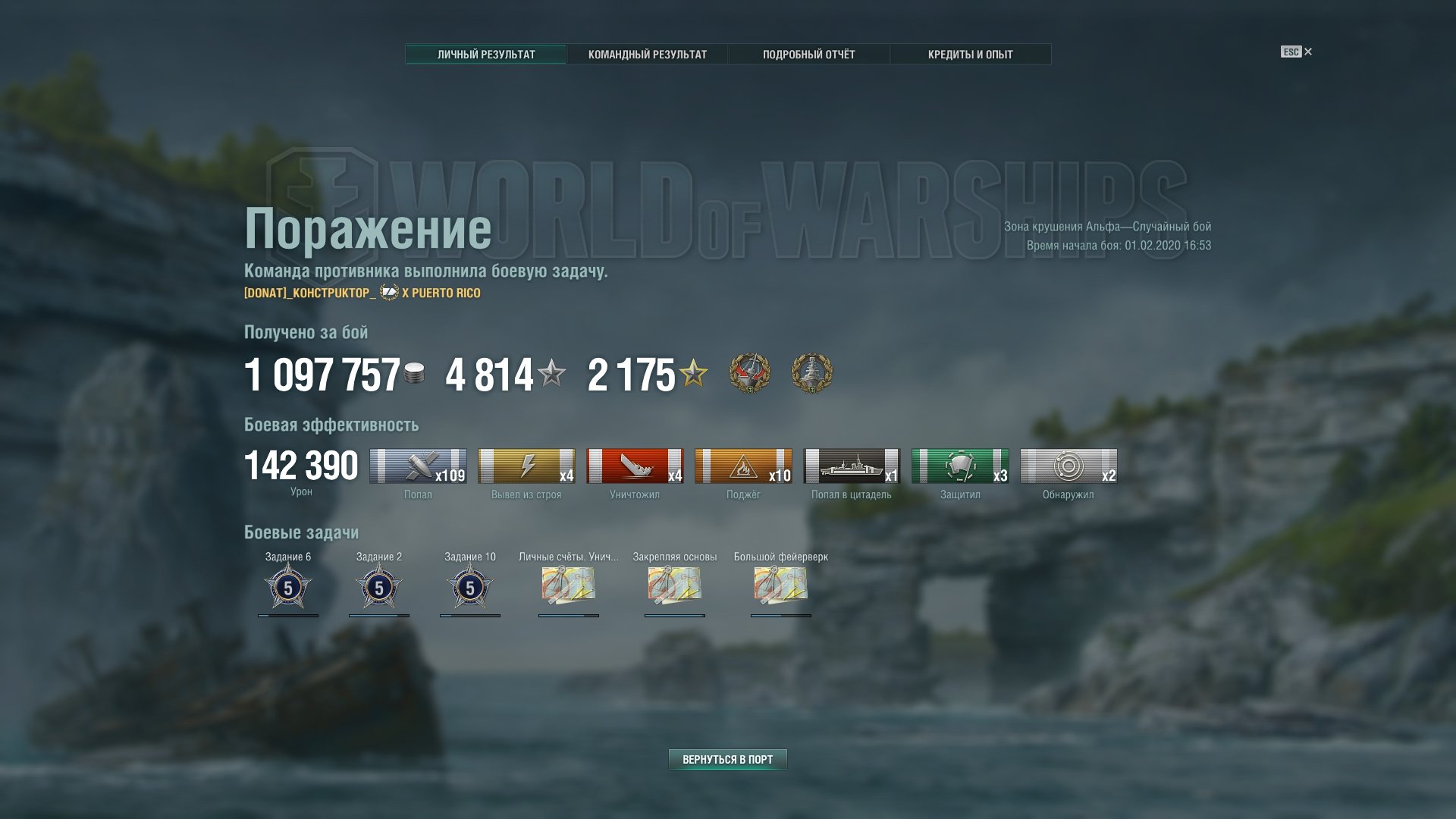Image resolution: width=1456 pixels, height=819 pixels.
Task: Click the main battery hits ribbon x109
Action: coord(418,466)
